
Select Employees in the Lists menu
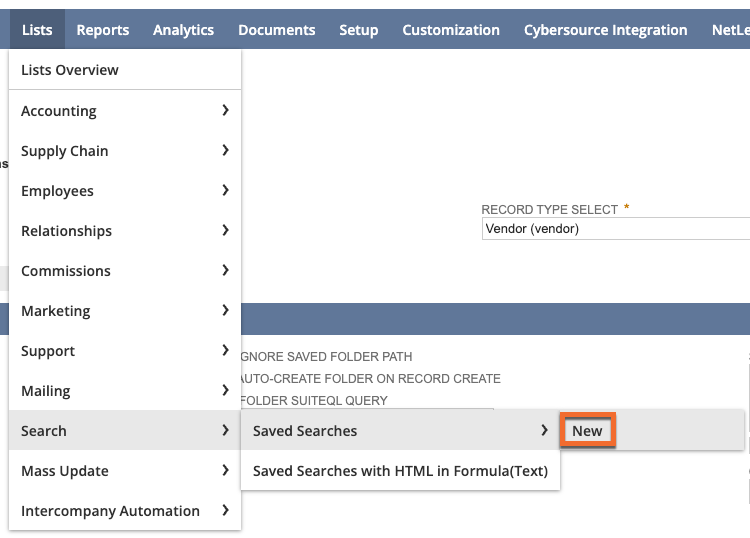tap(57, 191)
